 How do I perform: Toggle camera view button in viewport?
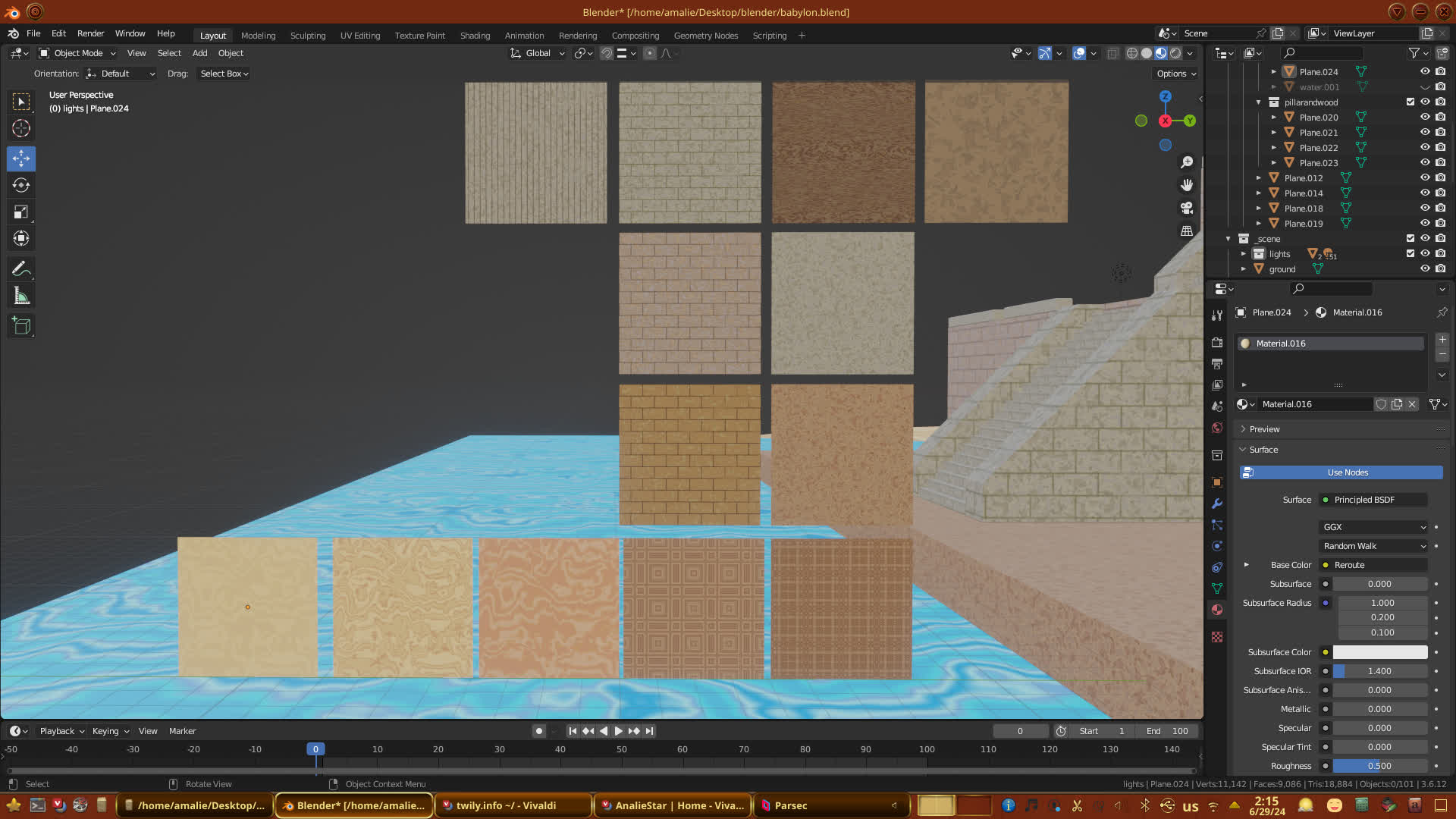(x=1187, y=208)
